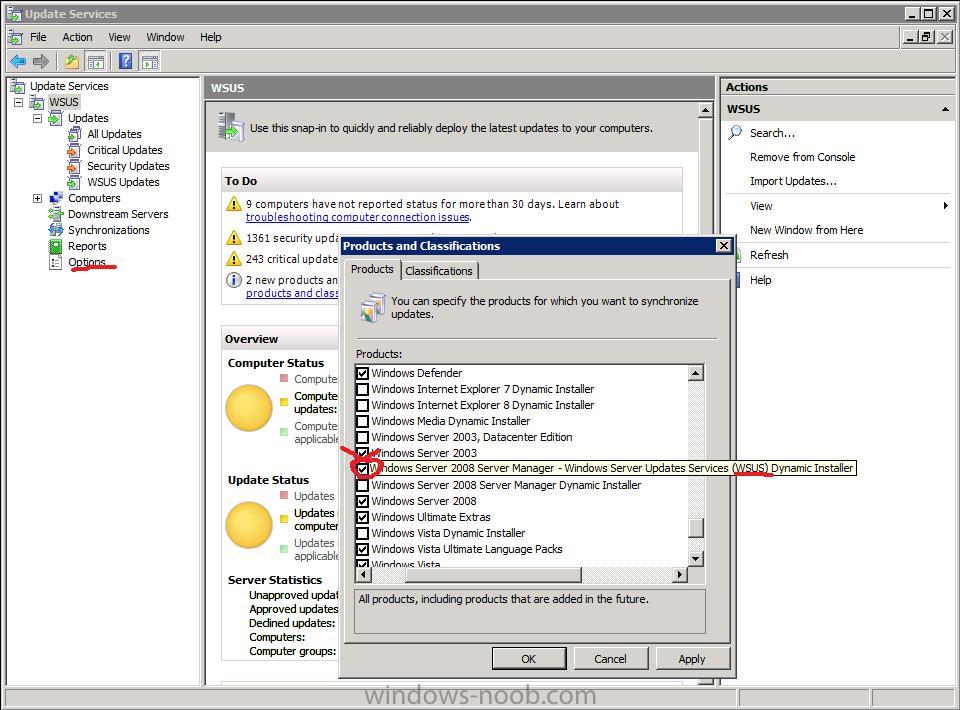The image size is (960, 710).
Task: Click the WSUS server icon in tree
Action: click(x=37, y=102)
